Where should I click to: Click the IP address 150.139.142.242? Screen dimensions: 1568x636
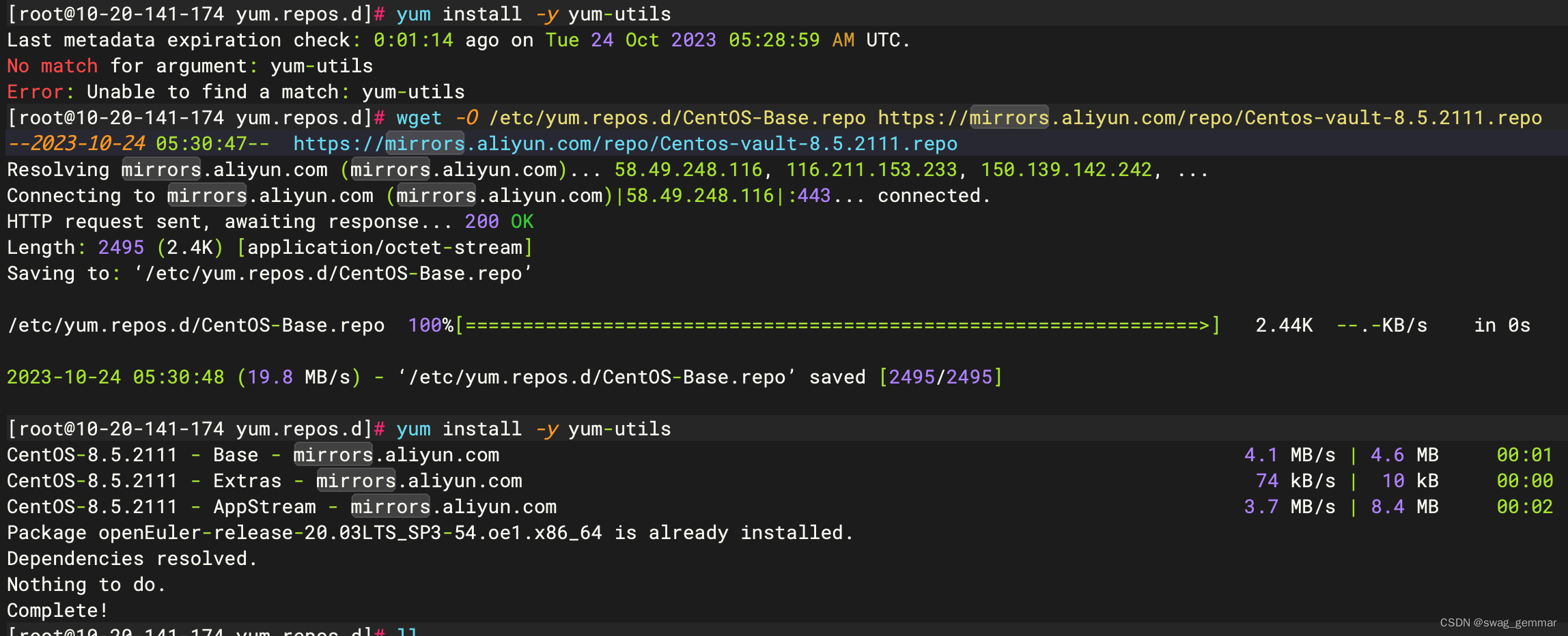point(1066,169)
